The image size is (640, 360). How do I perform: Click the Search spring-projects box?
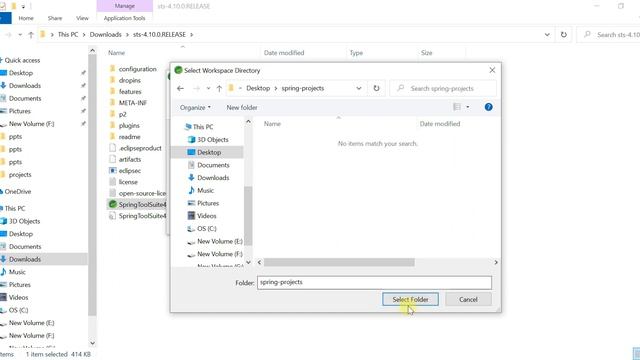pyautogui.click(x=443, y=88)
